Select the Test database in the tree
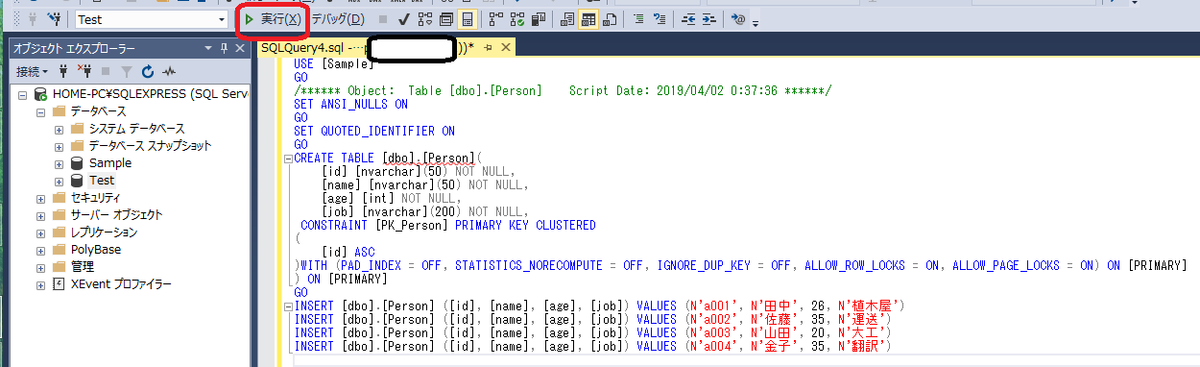Image resolution: width=1200 pixels, height=367 pixels. tap(101, 180)
